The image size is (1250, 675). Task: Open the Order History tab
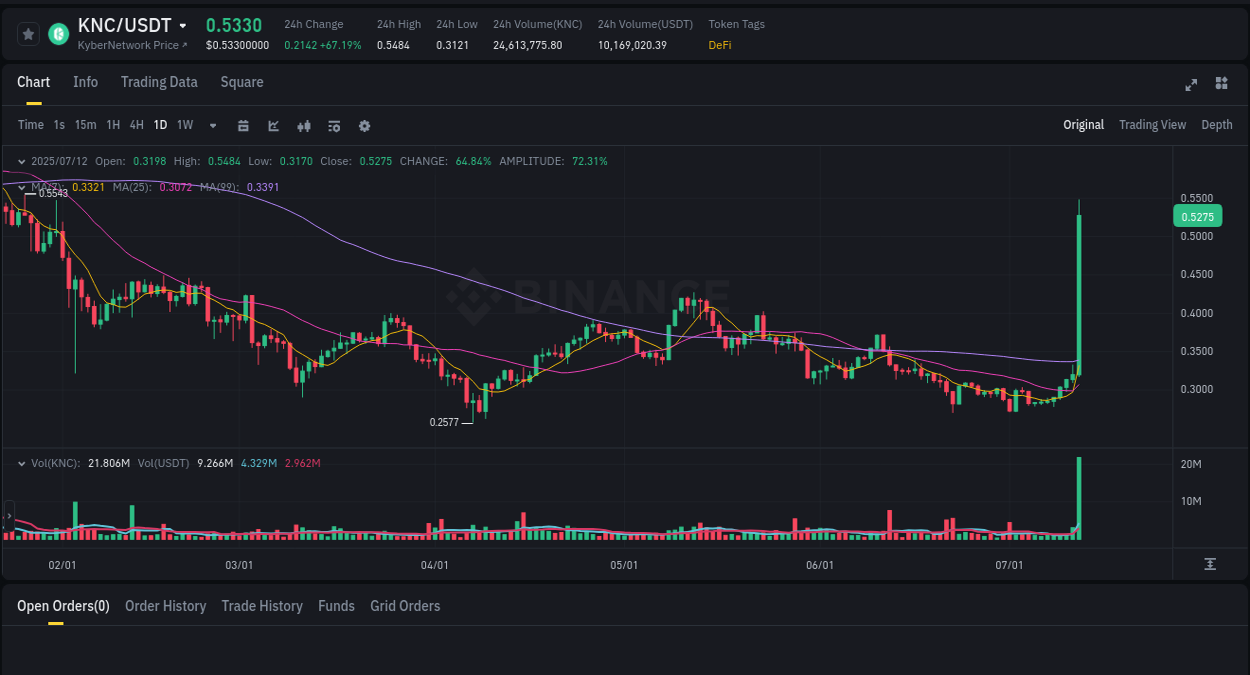pos(165,606)
